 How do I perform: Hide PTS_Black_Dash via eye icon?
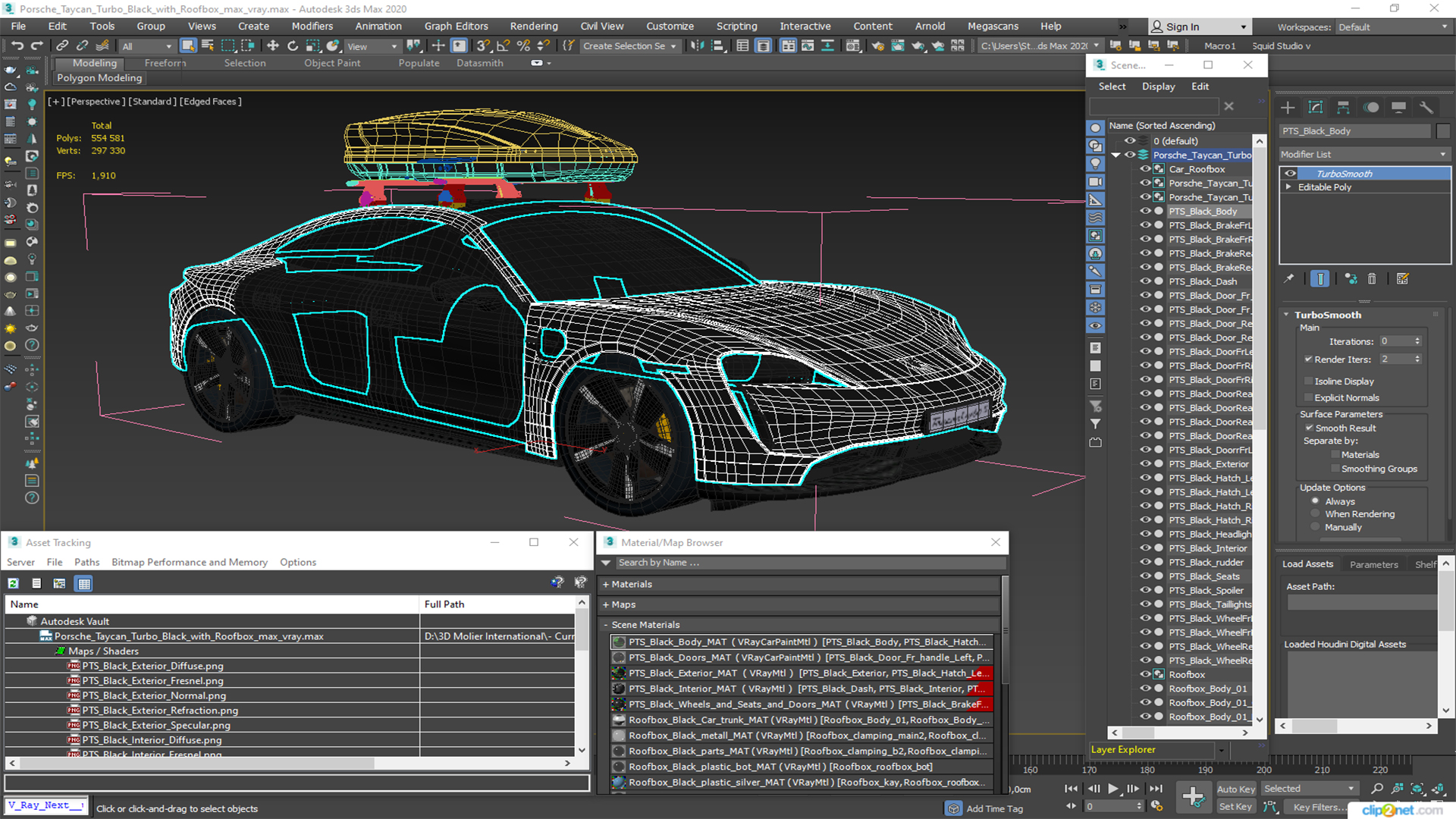(x=1145, y=281)
